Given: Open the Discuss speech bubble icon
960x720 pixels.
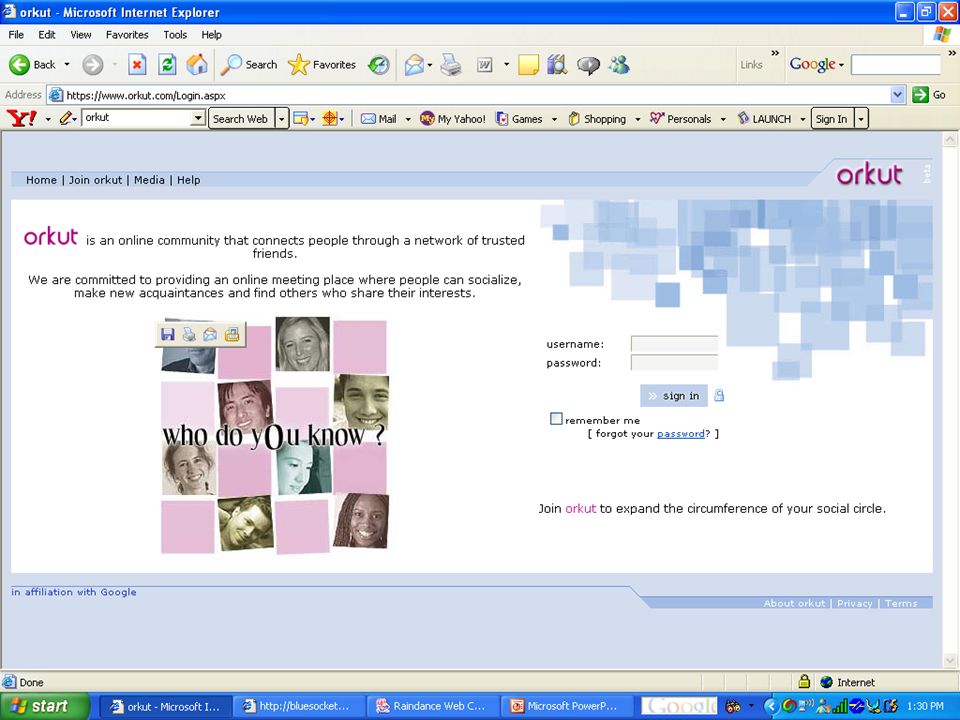Looking at the screenshot, I should click(x=588, y=65).
